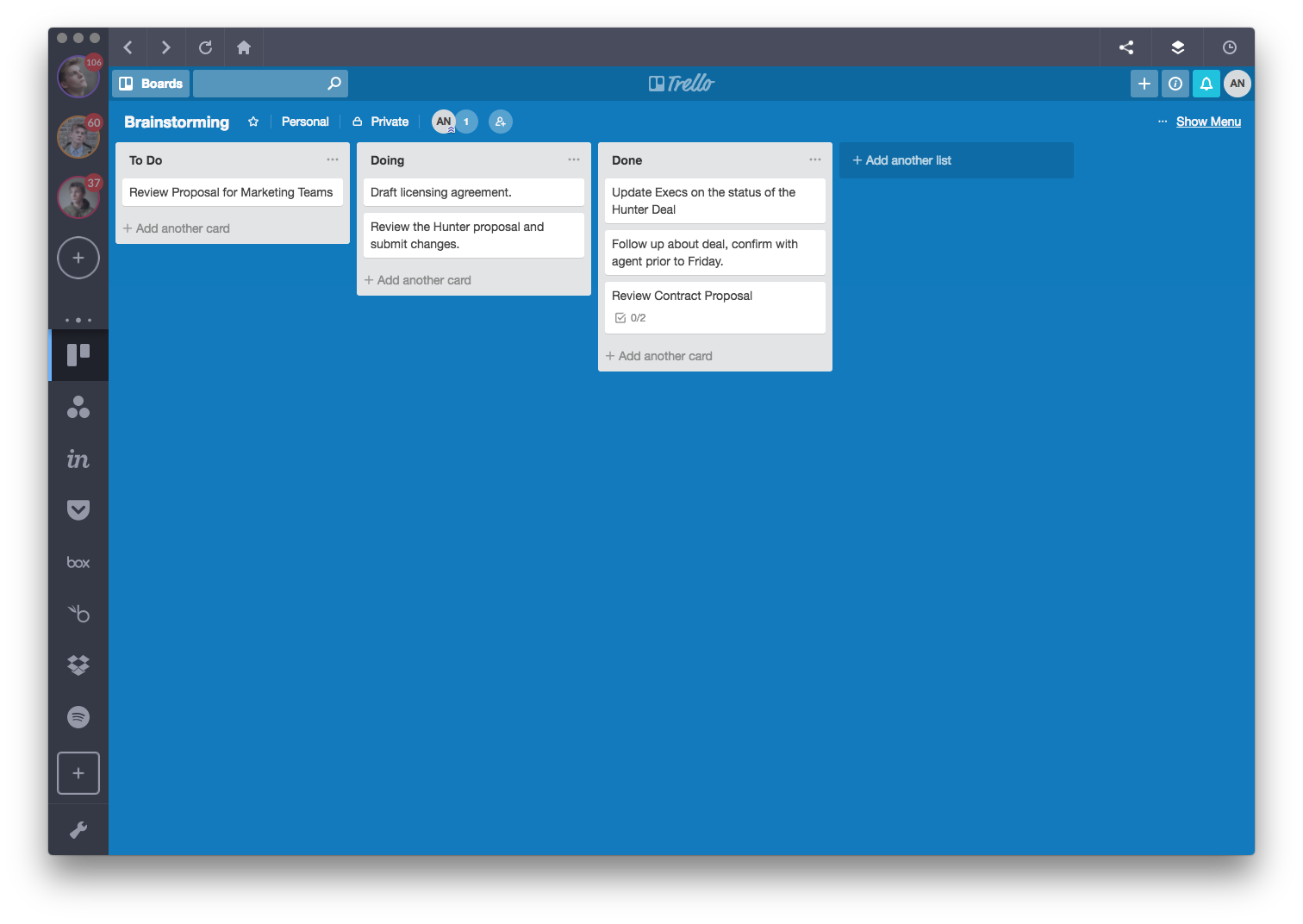Screen dimensions: 1303x924
Task: Go forward with the right arrow button
Action: tap(166, 47)
